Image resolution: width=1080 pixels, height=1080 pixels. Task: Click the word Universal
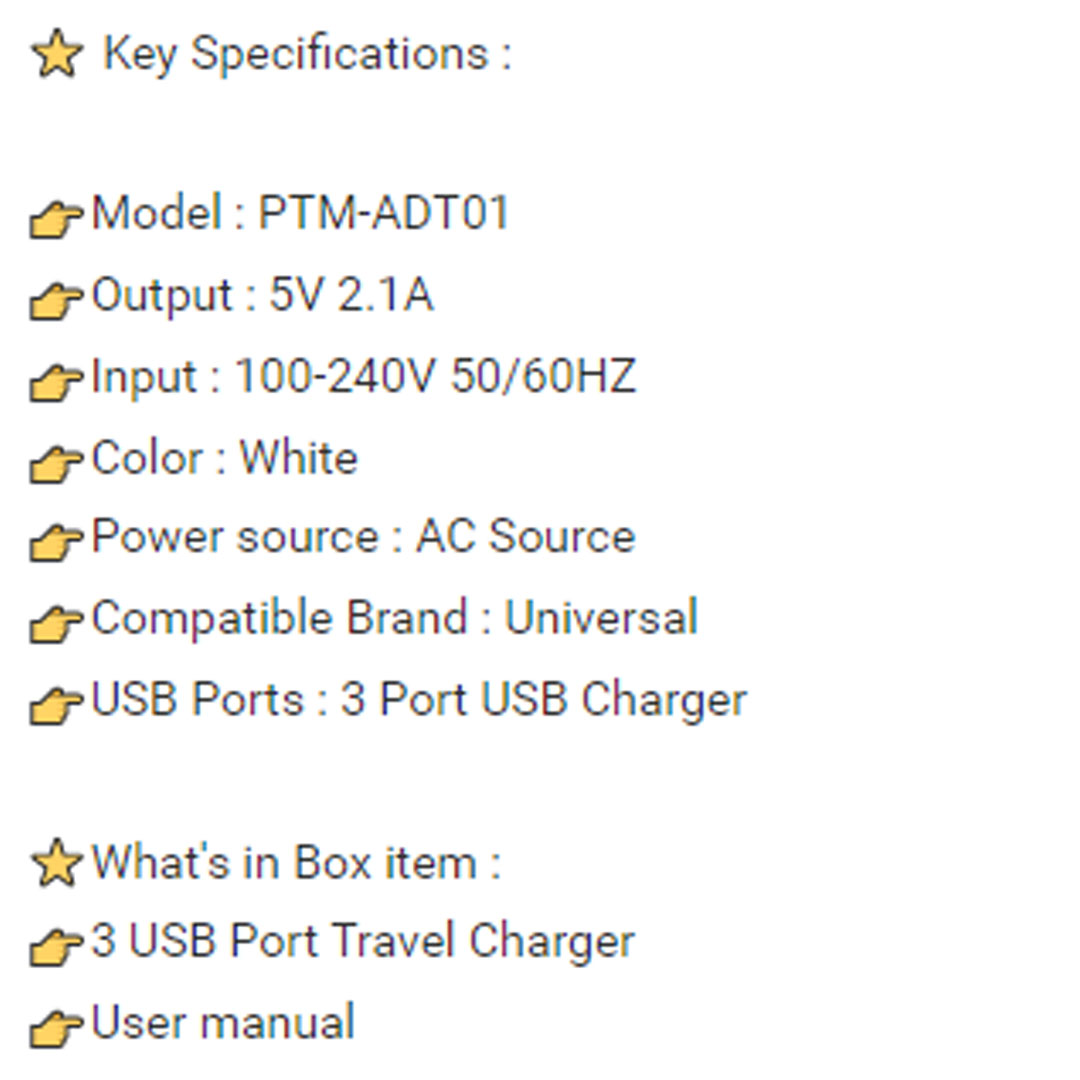point(601,618)
